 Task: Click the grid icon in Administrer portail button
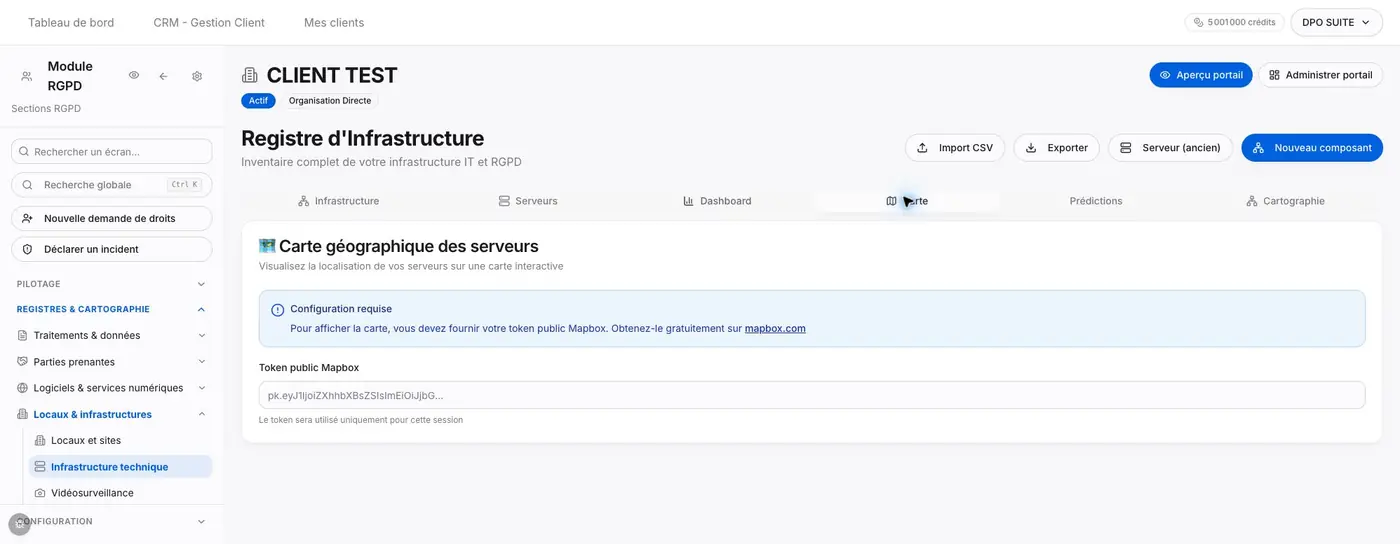coord(1274,75)
